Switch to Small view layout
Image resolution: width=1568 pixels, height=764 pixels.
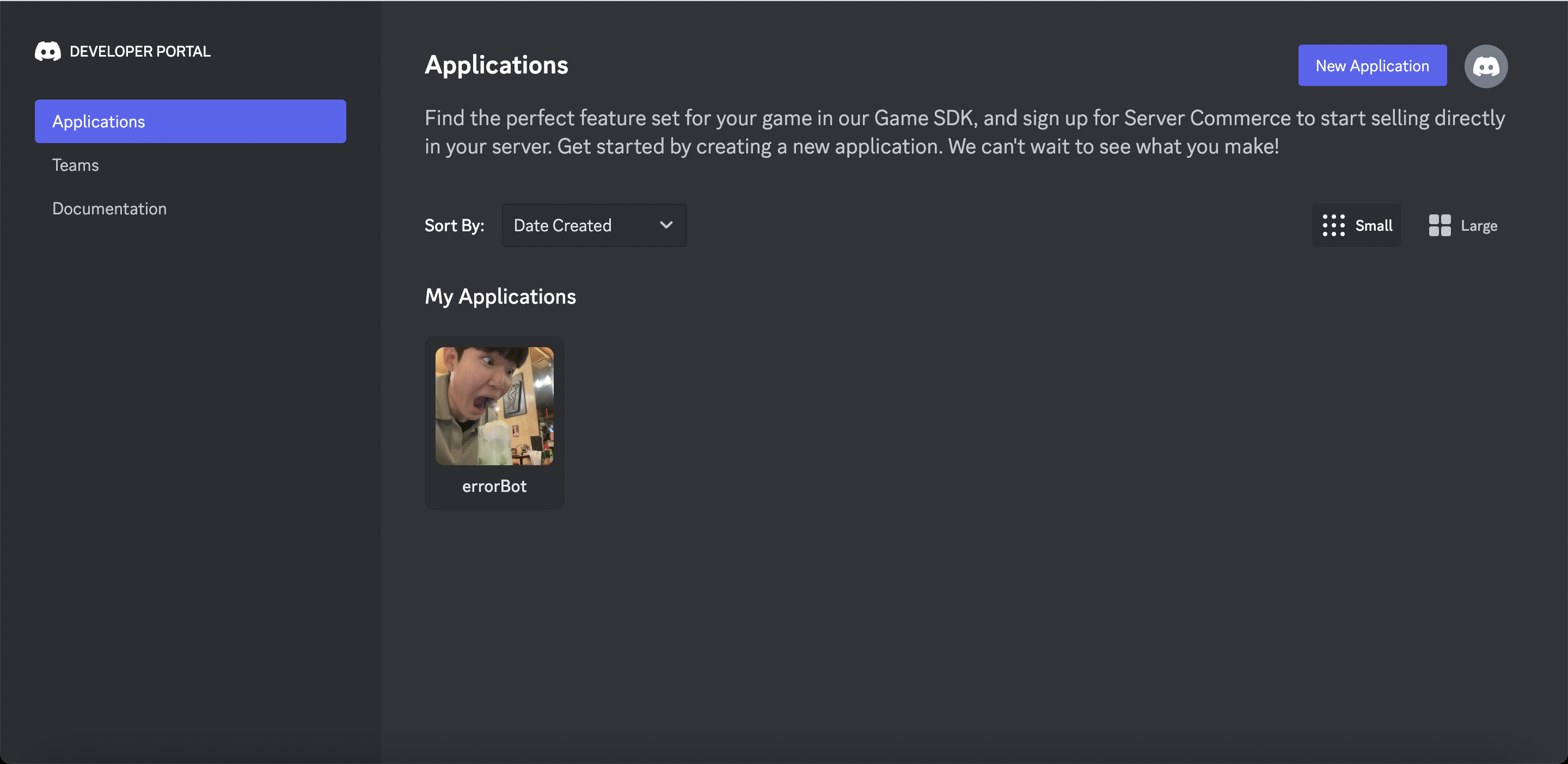(x=1356, y=226)
